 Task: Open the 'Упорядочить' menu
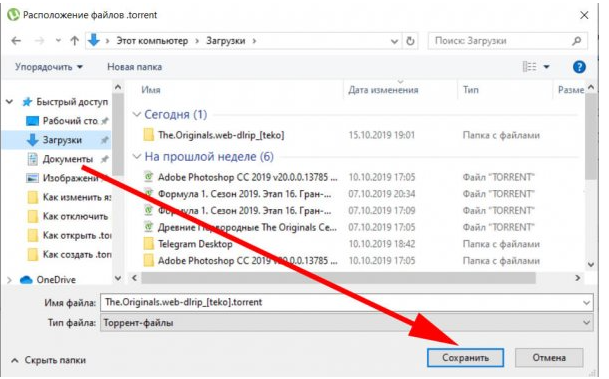pyautogui.click(x=49, y=67)
